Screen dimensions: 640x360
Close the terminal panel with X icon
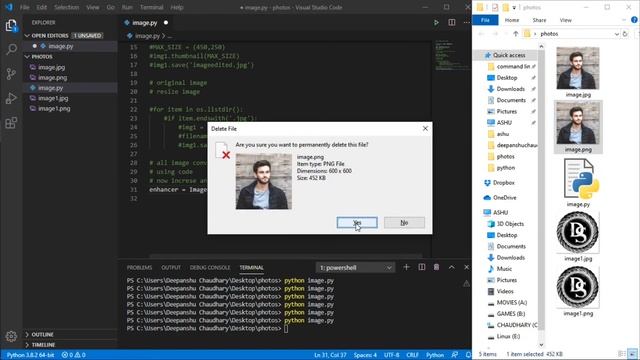(466, 267)
